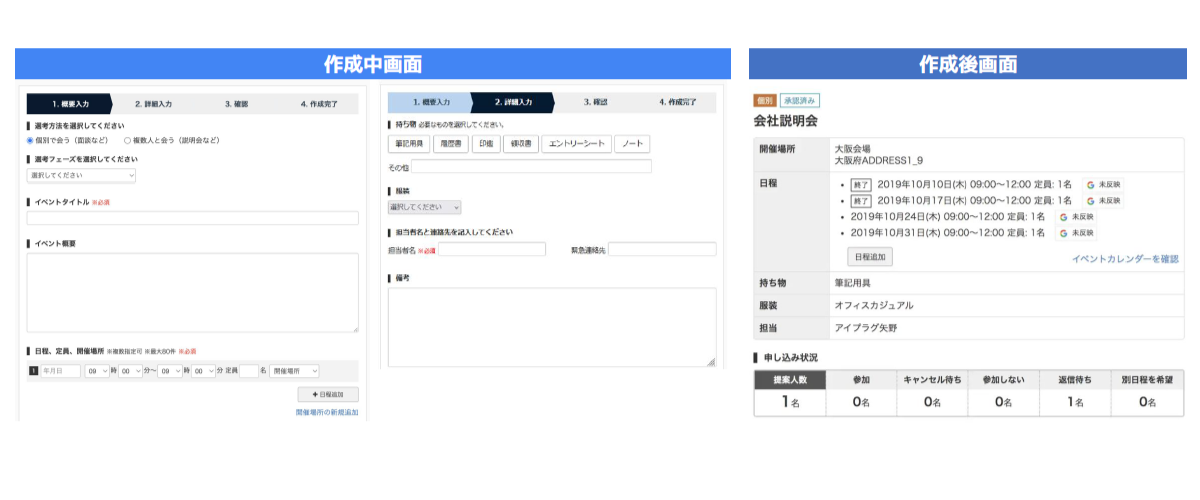Click the 終了 label on 10月10日 row

coord(862,184)
